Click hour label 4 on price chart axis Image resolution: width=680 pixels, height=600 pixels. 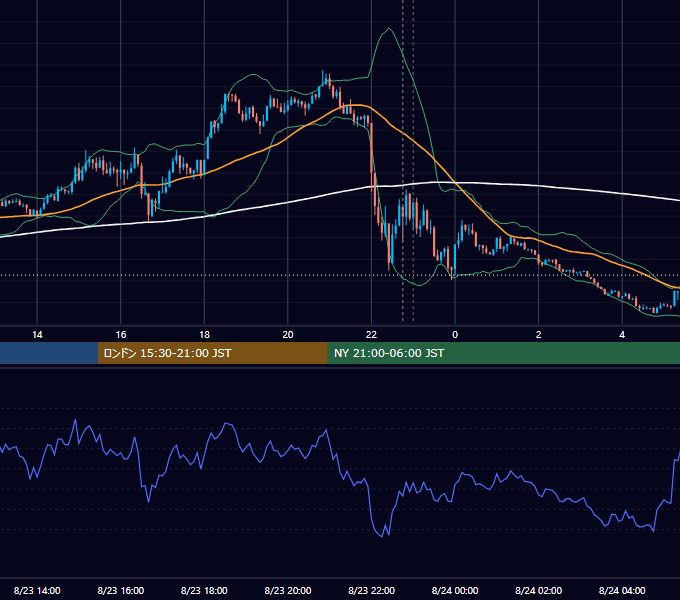(x=622, y=335)
